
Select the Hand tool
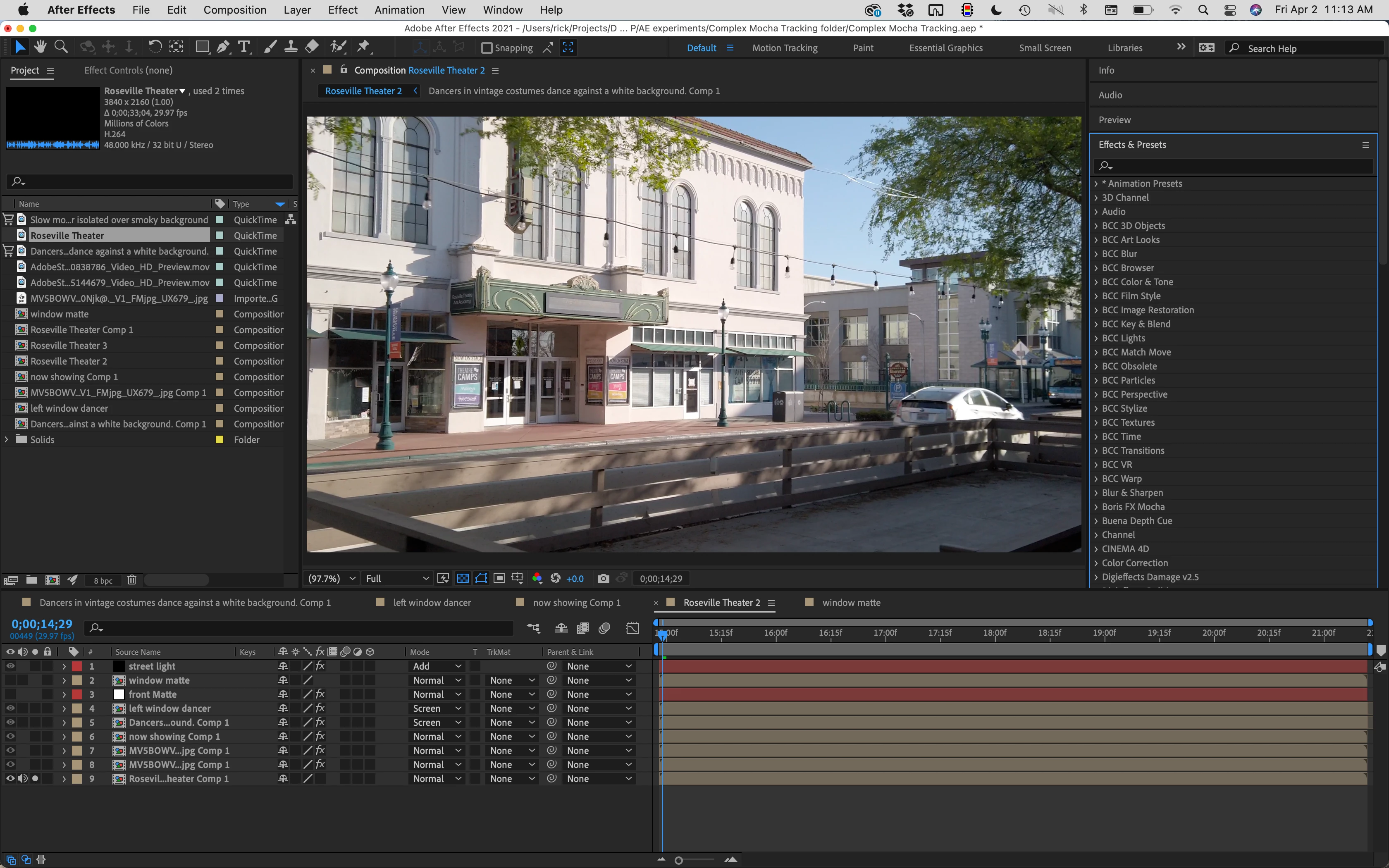(40, 47)
